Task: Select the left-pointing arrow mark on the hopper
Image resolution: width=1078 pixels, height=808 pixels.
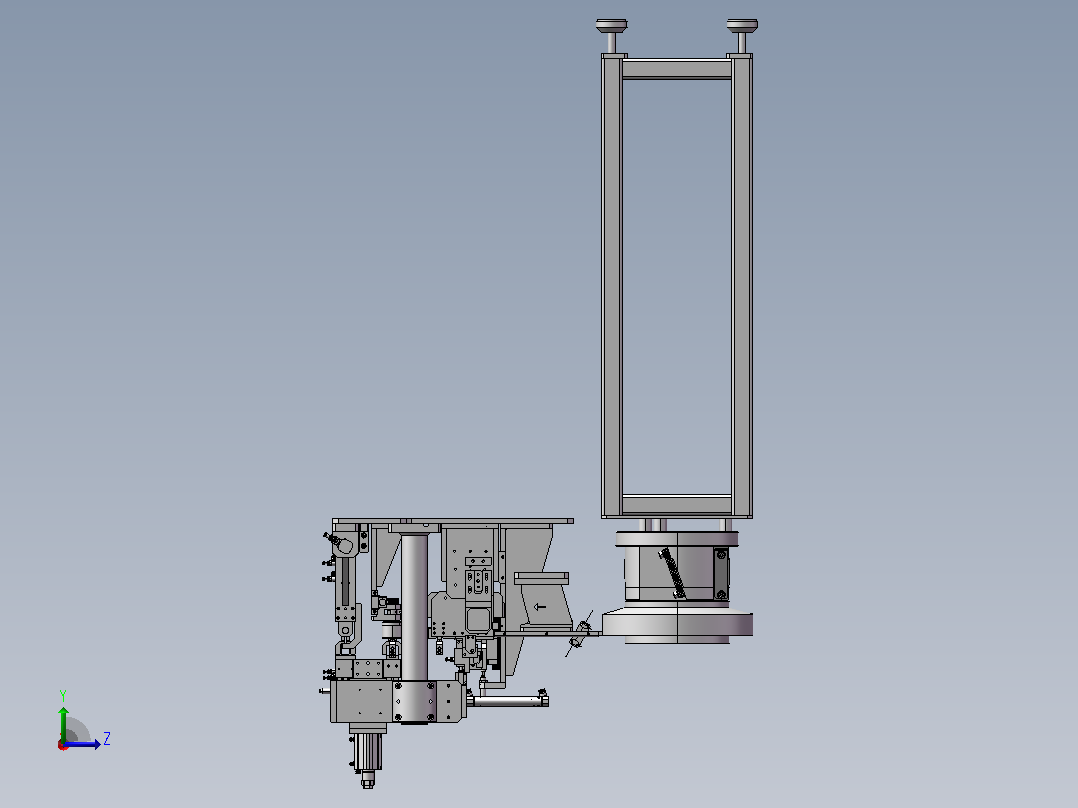Action: [540, 607]
